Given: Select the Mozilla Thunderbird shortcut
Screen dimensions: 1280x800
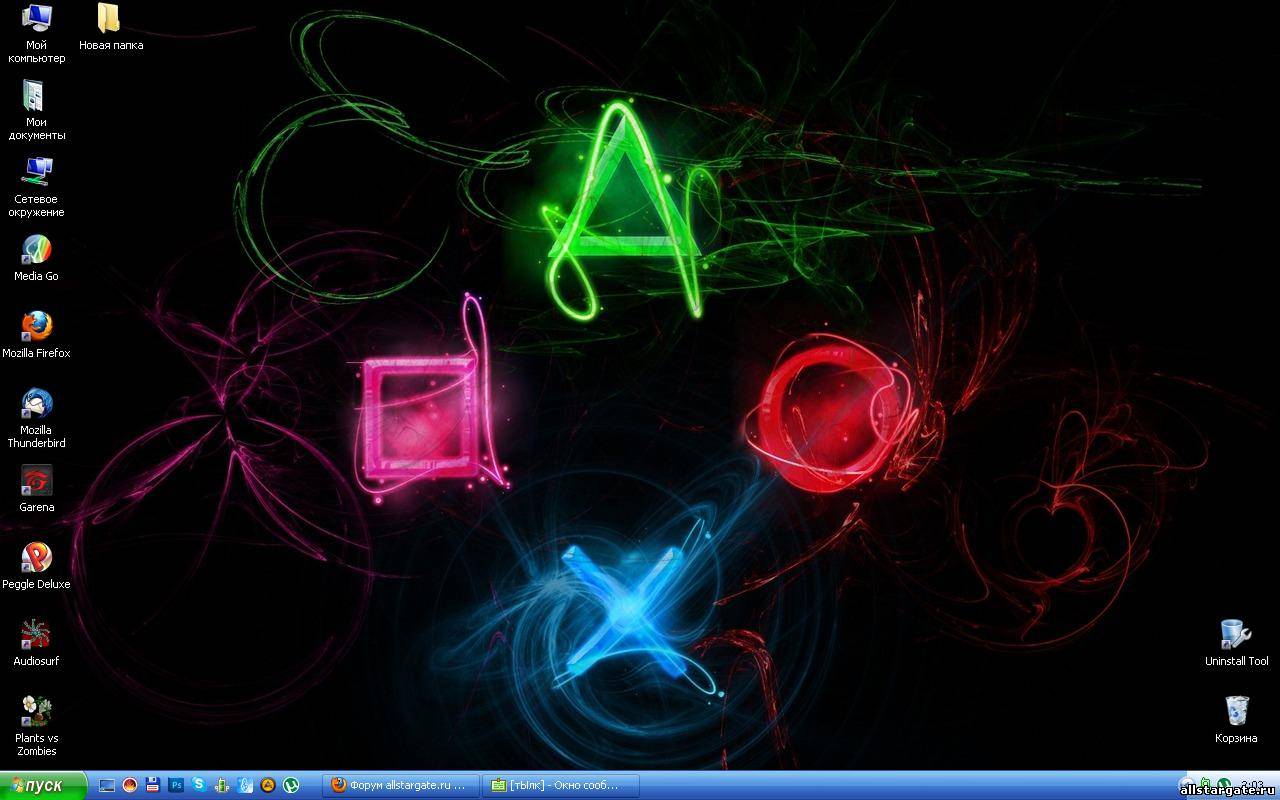Looking at the screenshot, I should click(x=36, y=404).
